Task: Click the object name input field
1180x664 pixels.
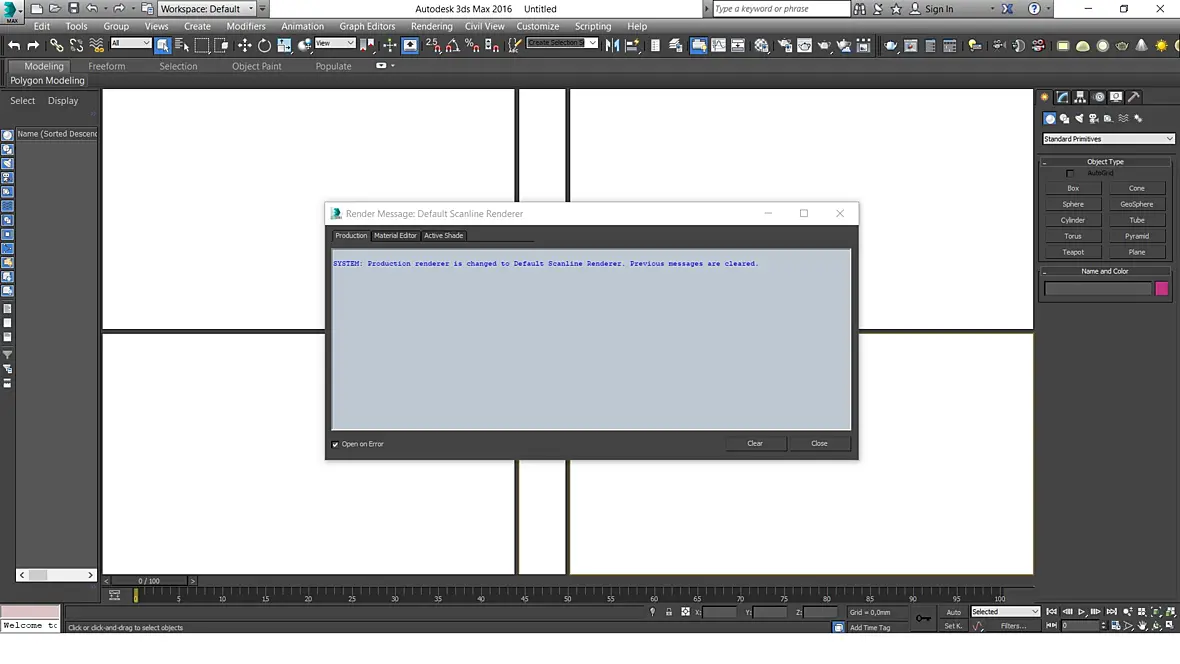Action: (1098, 288)
